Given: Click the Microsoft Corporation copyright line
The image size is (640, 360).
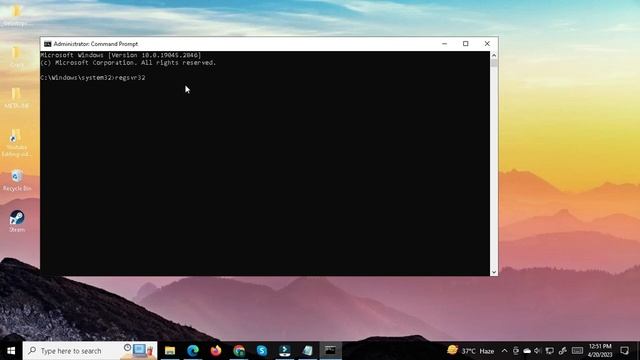Looking at the screenshot, I should coord(128,63).
